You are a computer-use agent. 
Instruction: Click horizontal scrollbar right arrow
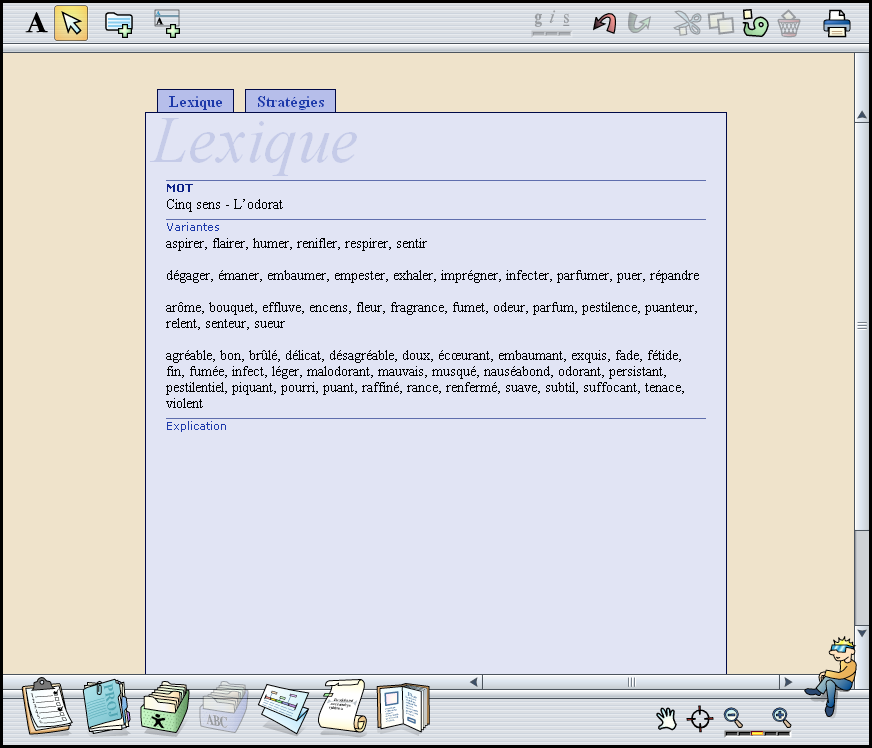click(x=787, y=682)
